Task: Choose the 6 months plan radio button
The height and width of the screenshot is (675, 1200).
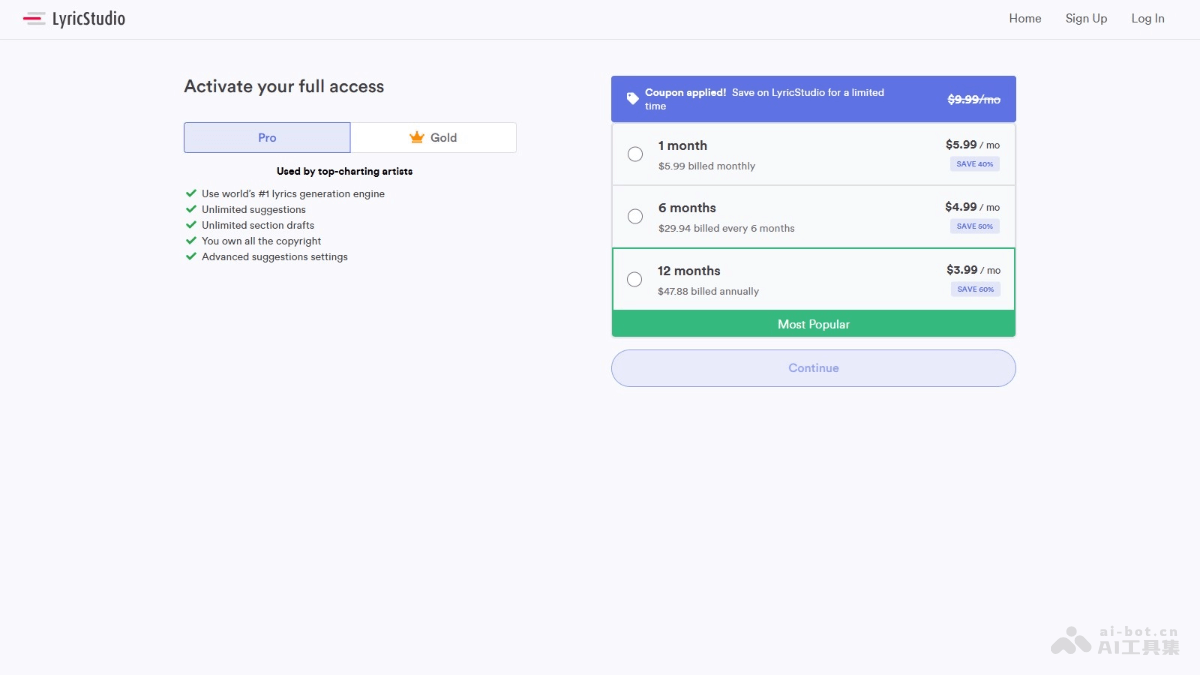Action: pyautogui.click(x=635, y=216)
